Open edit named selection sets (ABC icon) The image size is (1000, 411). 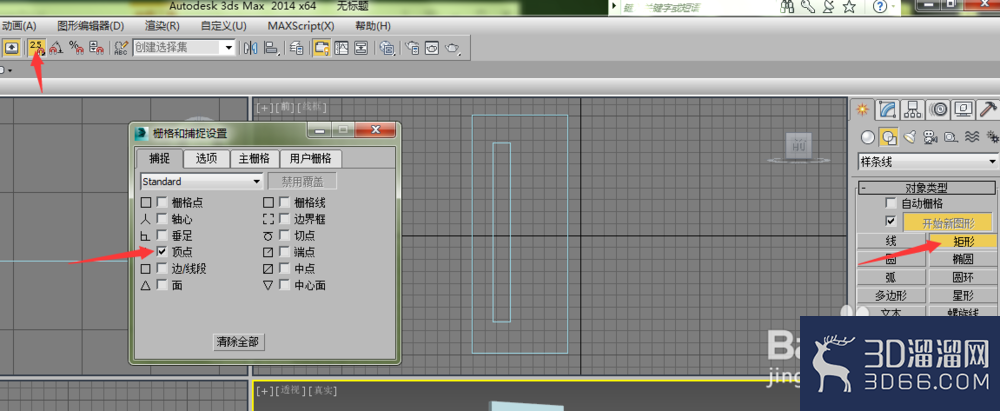point(121,48)
